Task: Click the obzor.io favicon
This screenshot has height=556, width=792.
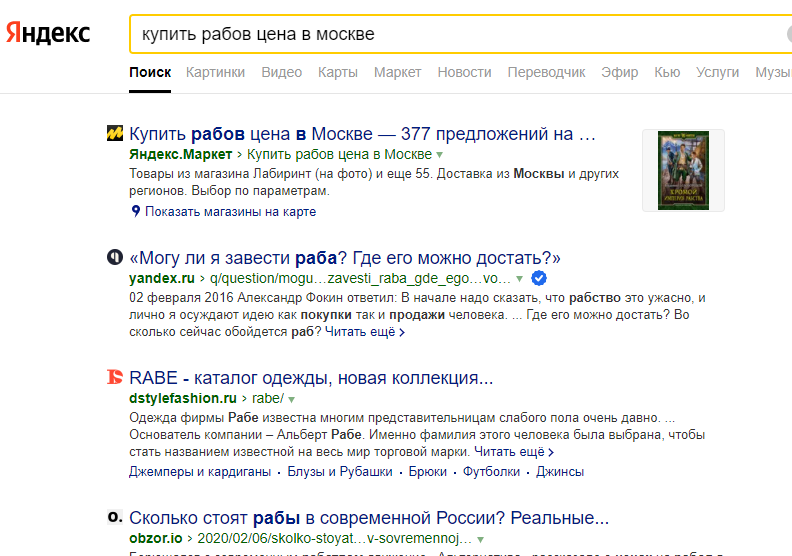Action: pyautogui.click(x=115, y=517)
